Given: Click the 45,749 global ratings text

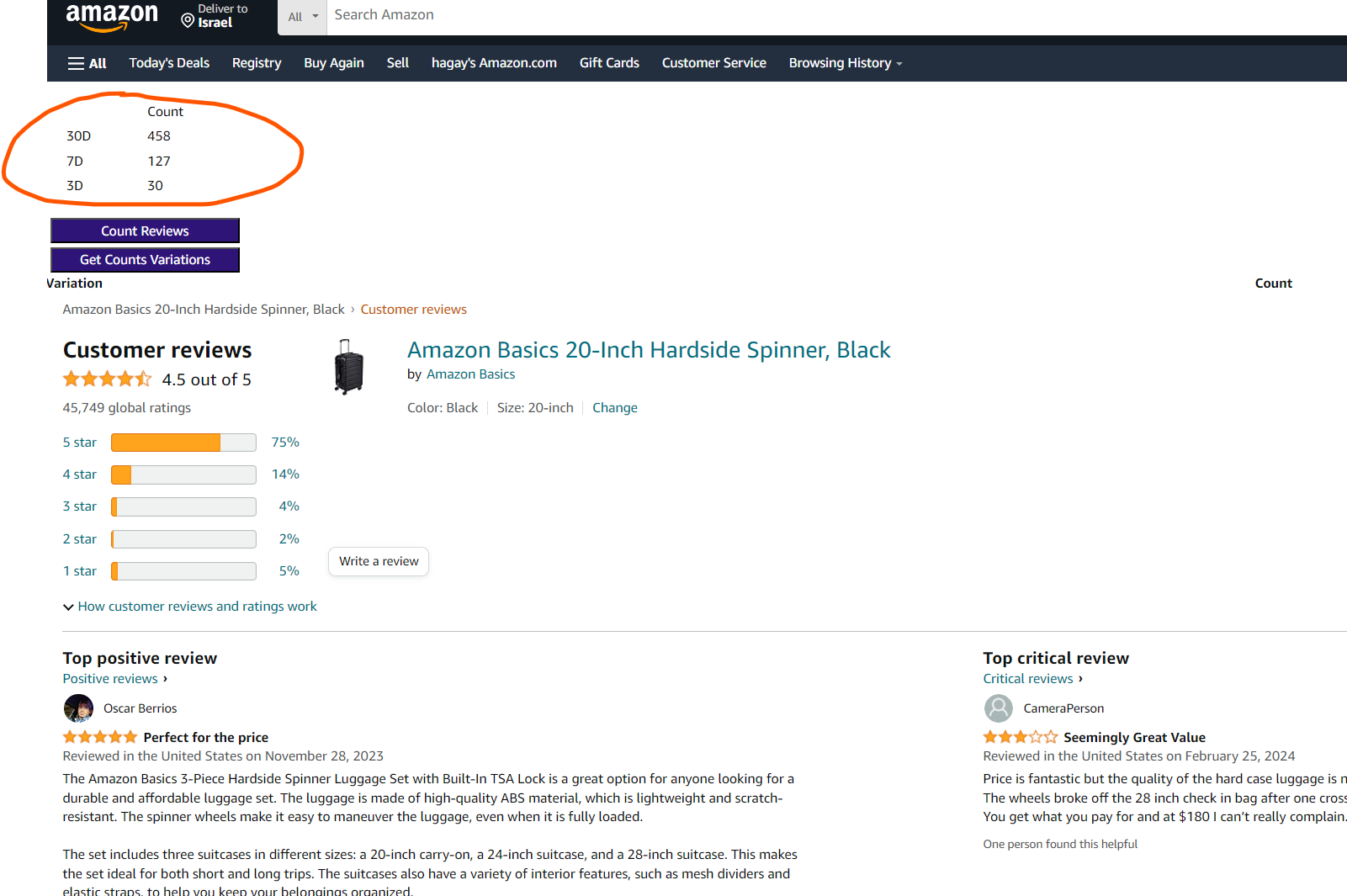Looking at the screenshot, I should tap(127, 408).
